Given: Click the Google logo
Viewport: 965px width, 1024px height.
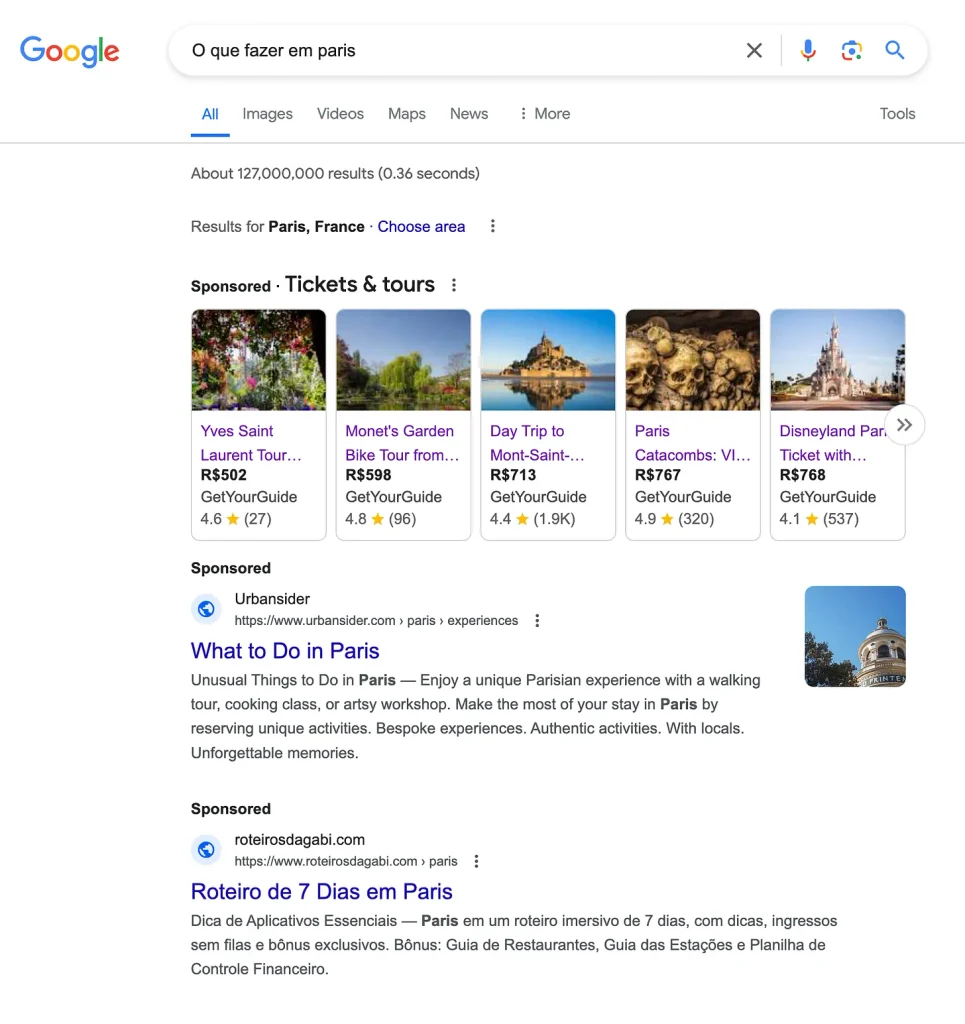Looking at the screenshot, I should 69,51.
